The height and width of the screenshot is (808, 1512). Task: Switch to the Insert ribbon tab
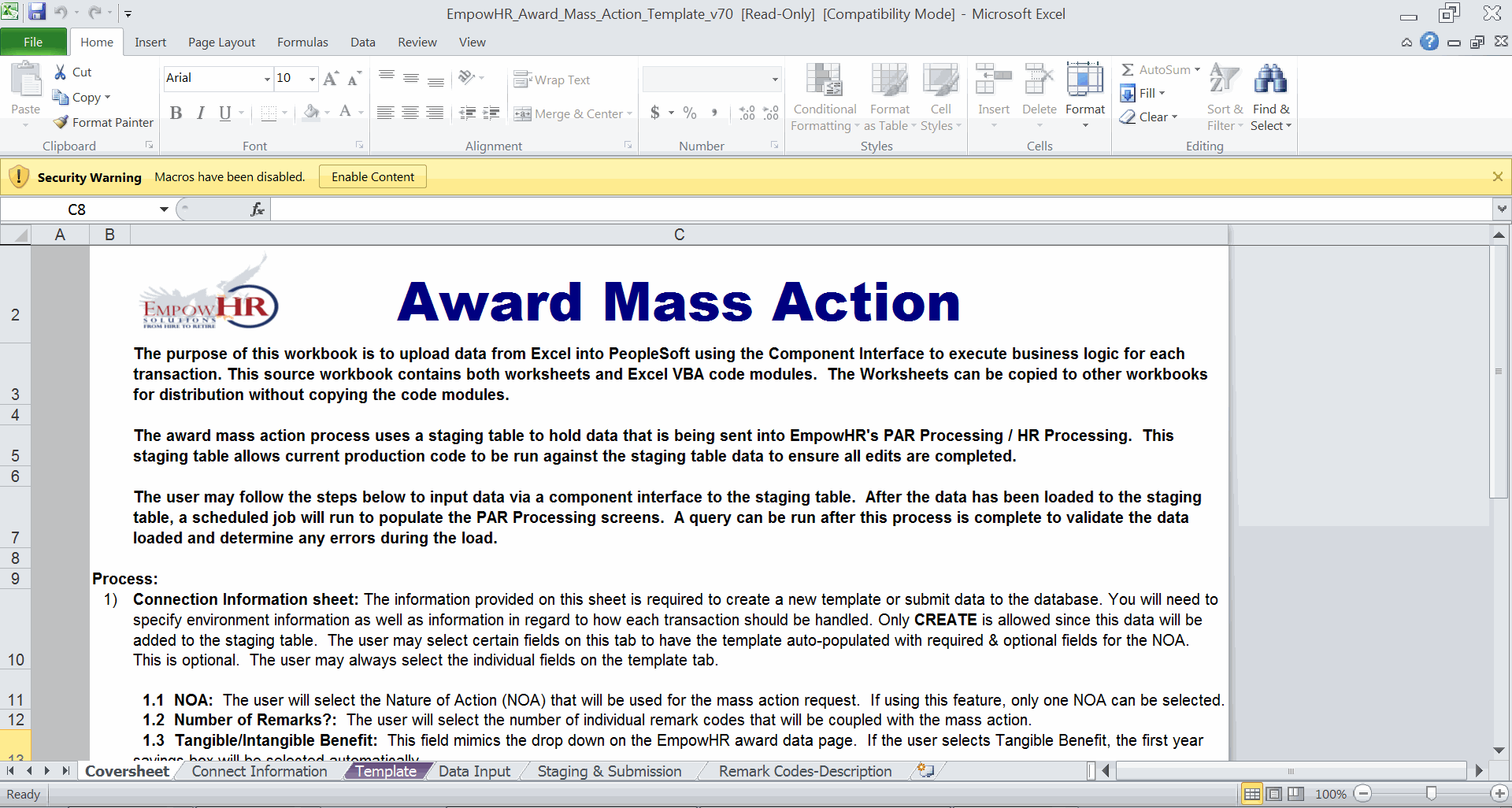pyautogui.click(x=150, y=42)
